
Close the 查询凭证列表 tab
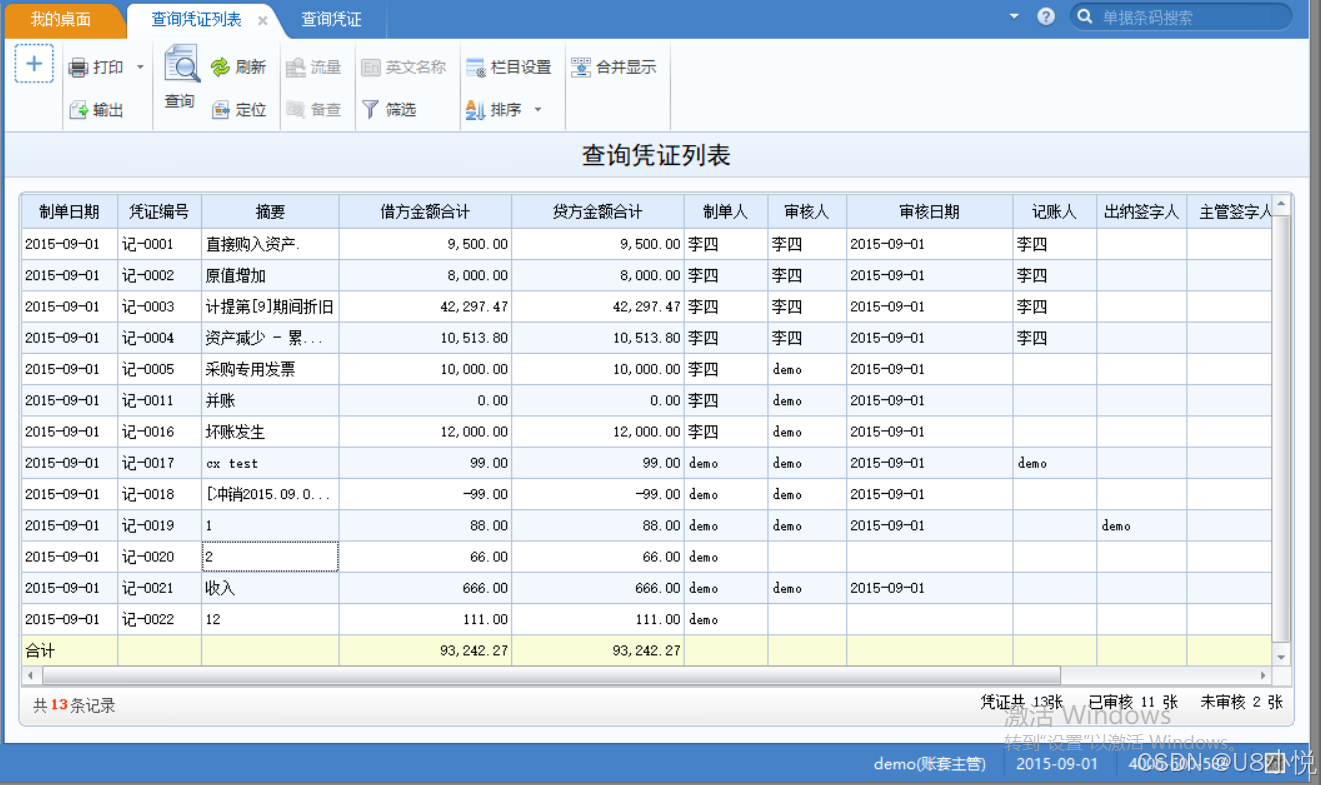click(262, 20)
